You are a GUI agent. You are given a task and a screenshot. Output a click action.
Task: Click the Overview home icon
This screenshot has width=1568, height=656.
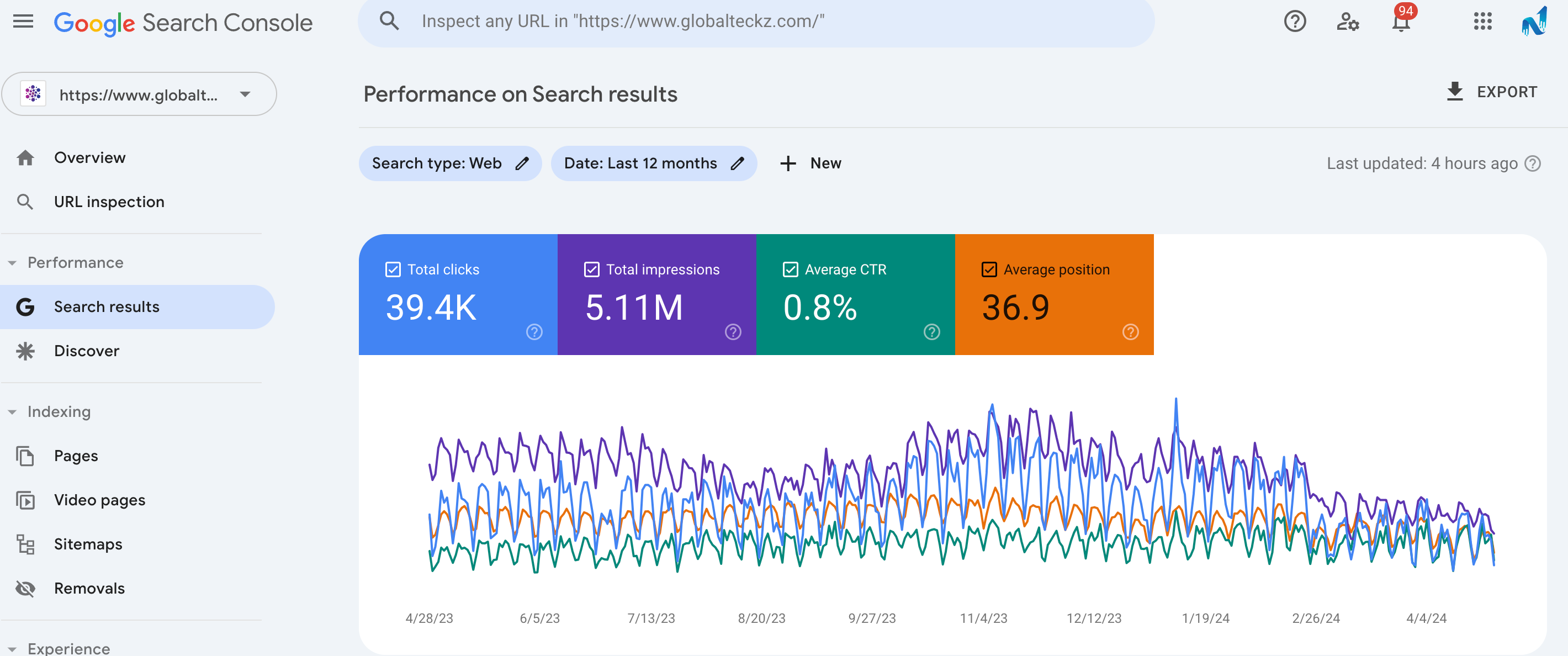(25, 157)
